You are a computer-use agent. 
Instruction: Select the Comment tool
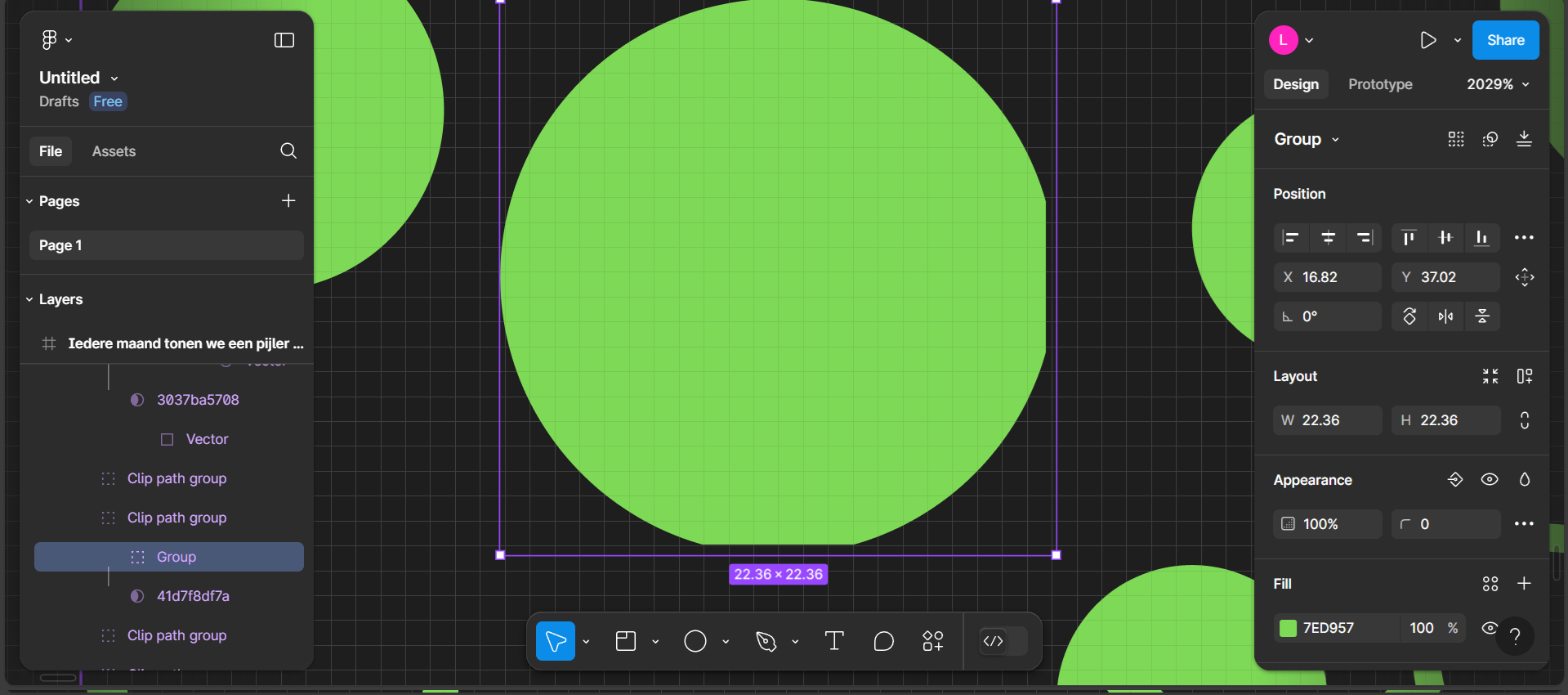883,641
